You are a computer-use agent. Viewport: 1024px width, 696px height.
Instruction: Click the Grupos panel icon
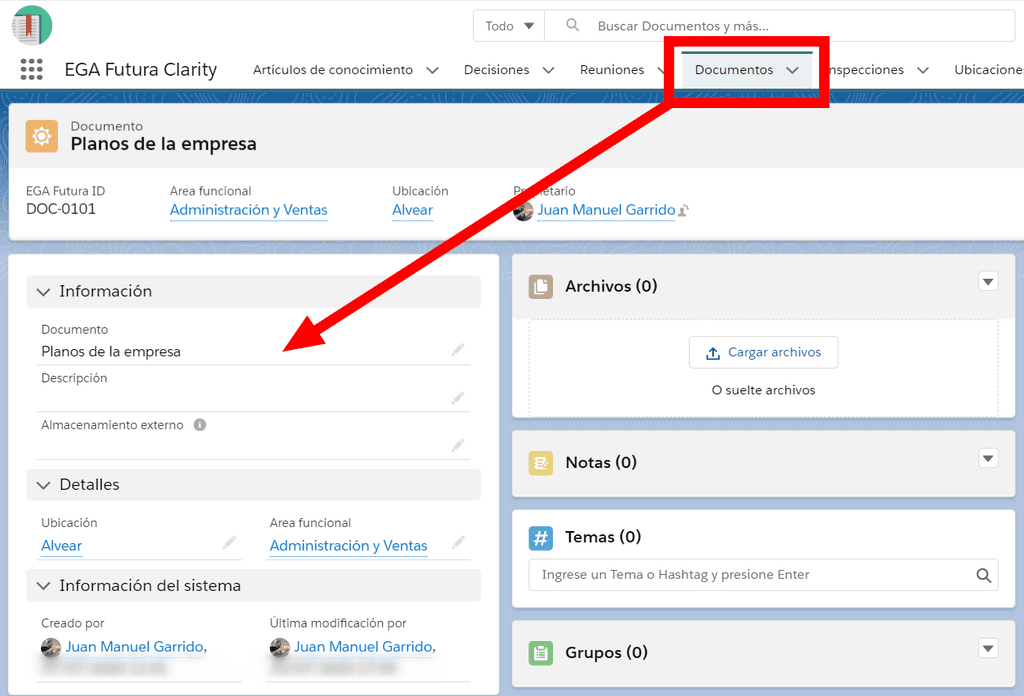point(541,652)
